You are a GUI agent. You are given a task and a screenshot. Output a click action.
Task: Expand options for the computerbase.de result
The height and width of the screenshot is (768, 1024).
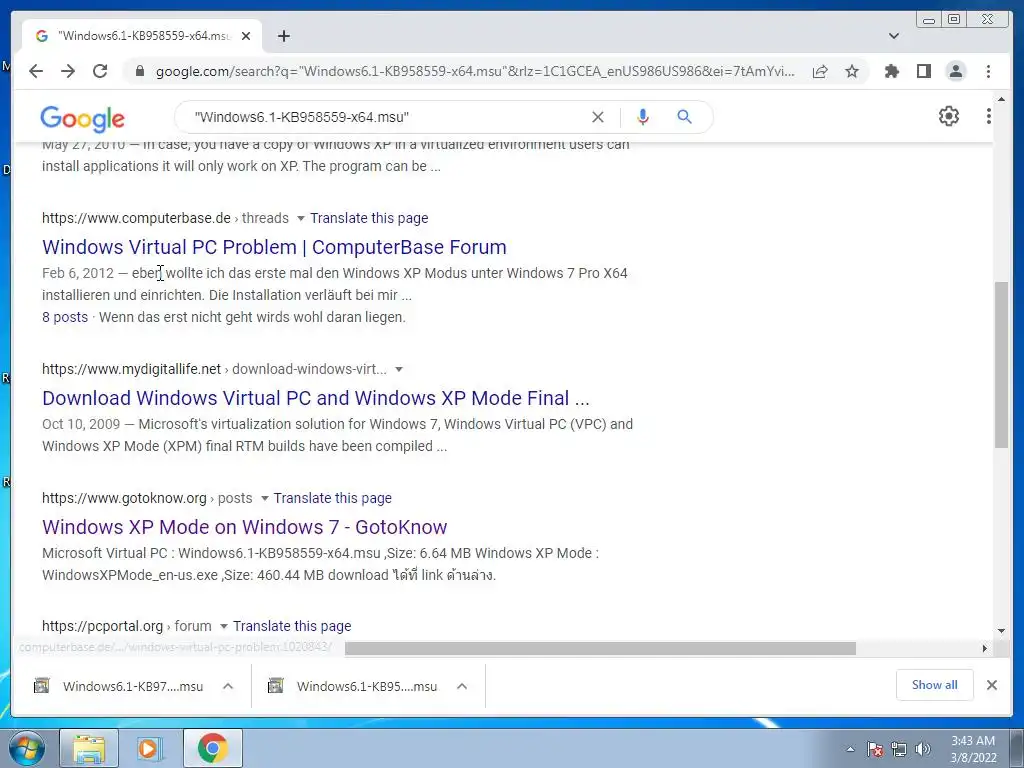(300, 218)
